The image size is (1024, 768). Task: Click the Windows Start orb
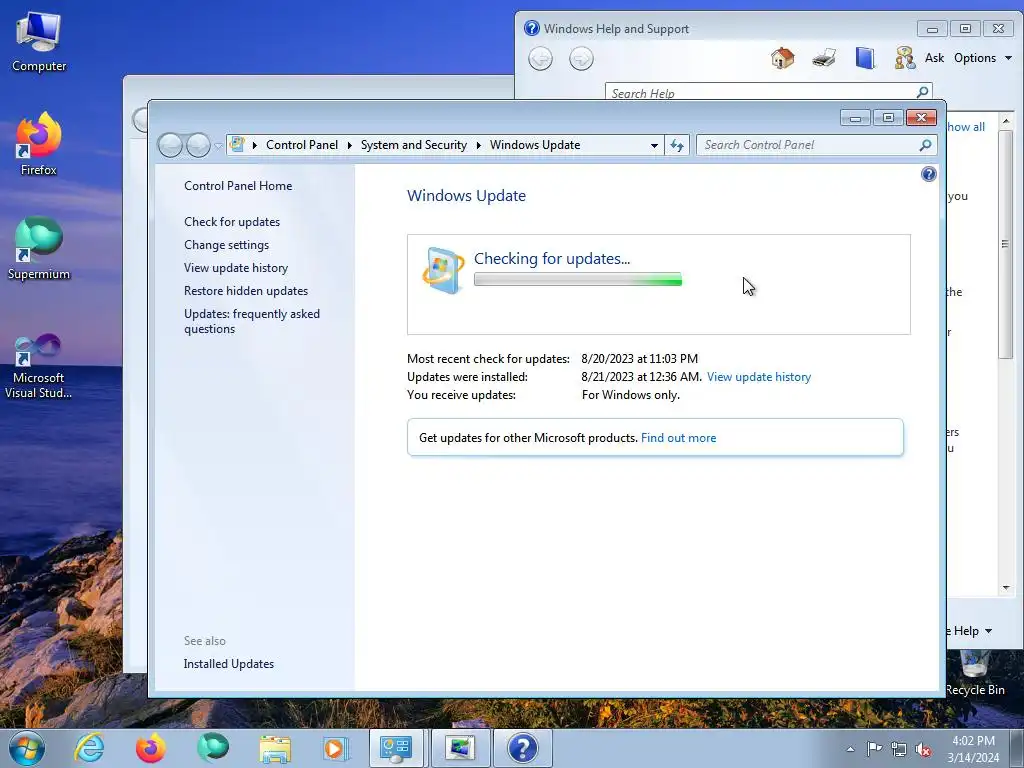click(x=27, y=748)
